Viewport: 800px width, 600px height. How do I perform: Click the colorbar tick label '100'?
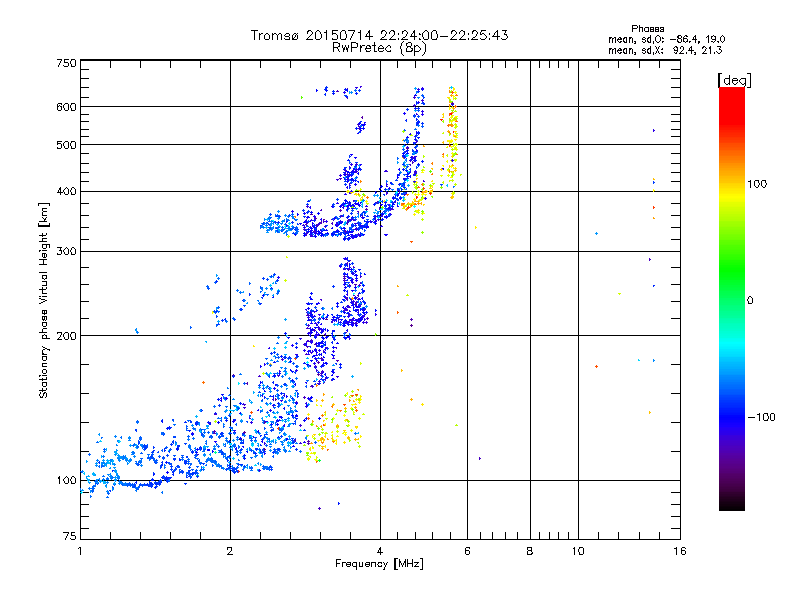(x=757, y=184)
